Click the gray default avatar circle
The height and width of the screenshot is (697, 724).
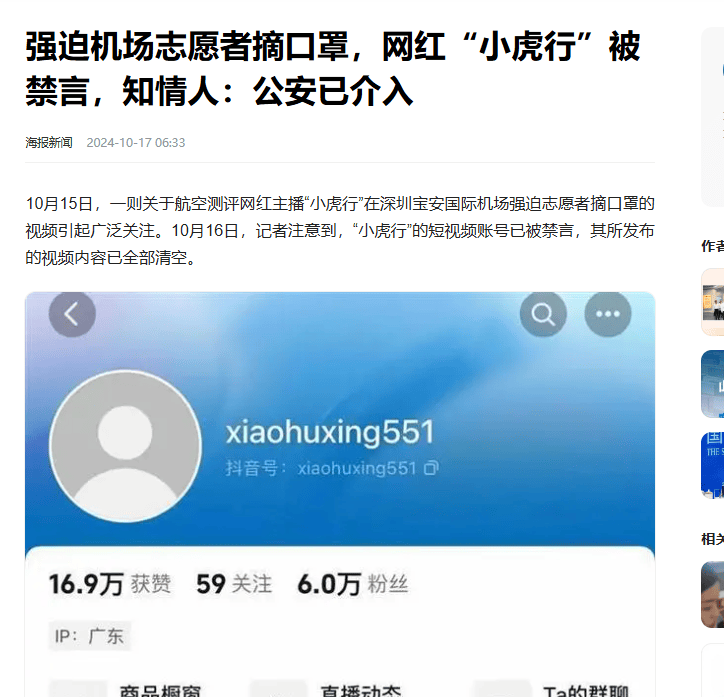coord(125,446)
